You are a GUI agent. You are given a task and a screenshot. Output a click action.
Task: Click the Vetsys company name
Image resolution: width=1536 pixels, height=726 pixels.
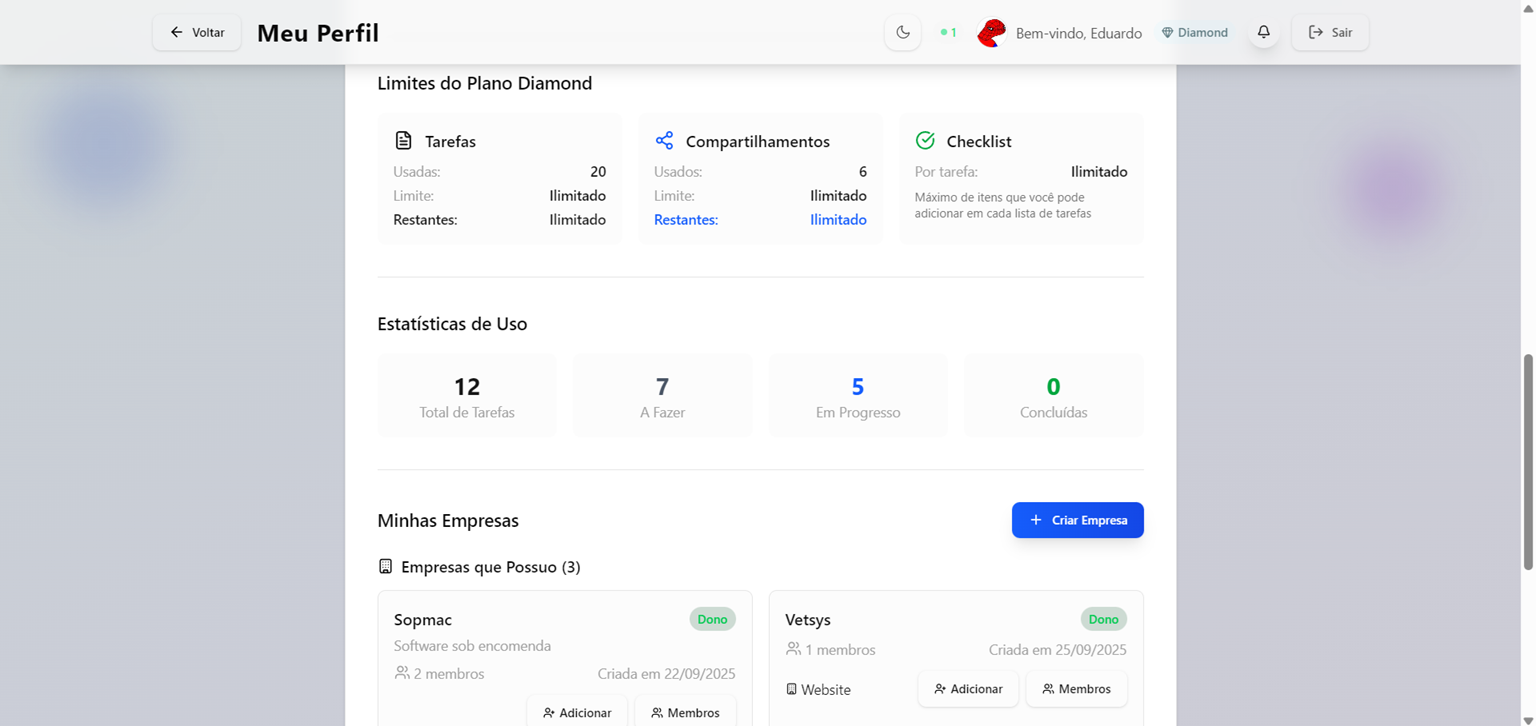(x=808, y=620)
